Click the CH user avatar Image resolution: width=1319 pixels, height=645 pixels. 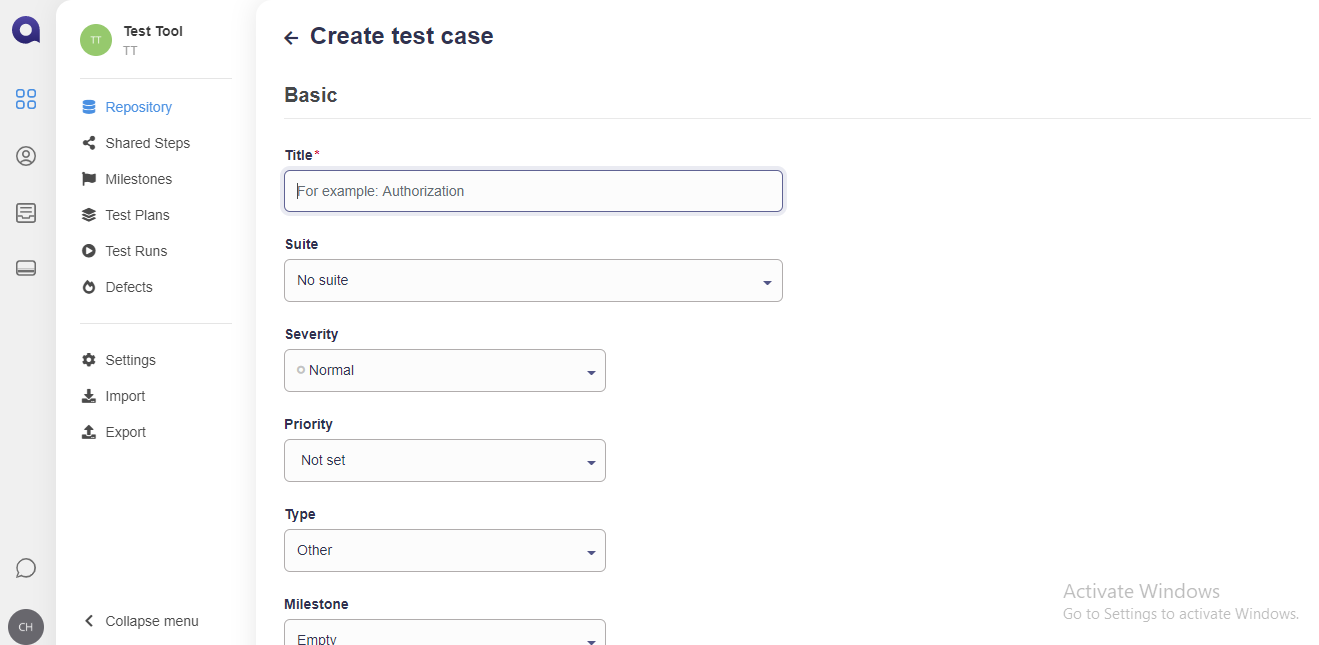26,627
